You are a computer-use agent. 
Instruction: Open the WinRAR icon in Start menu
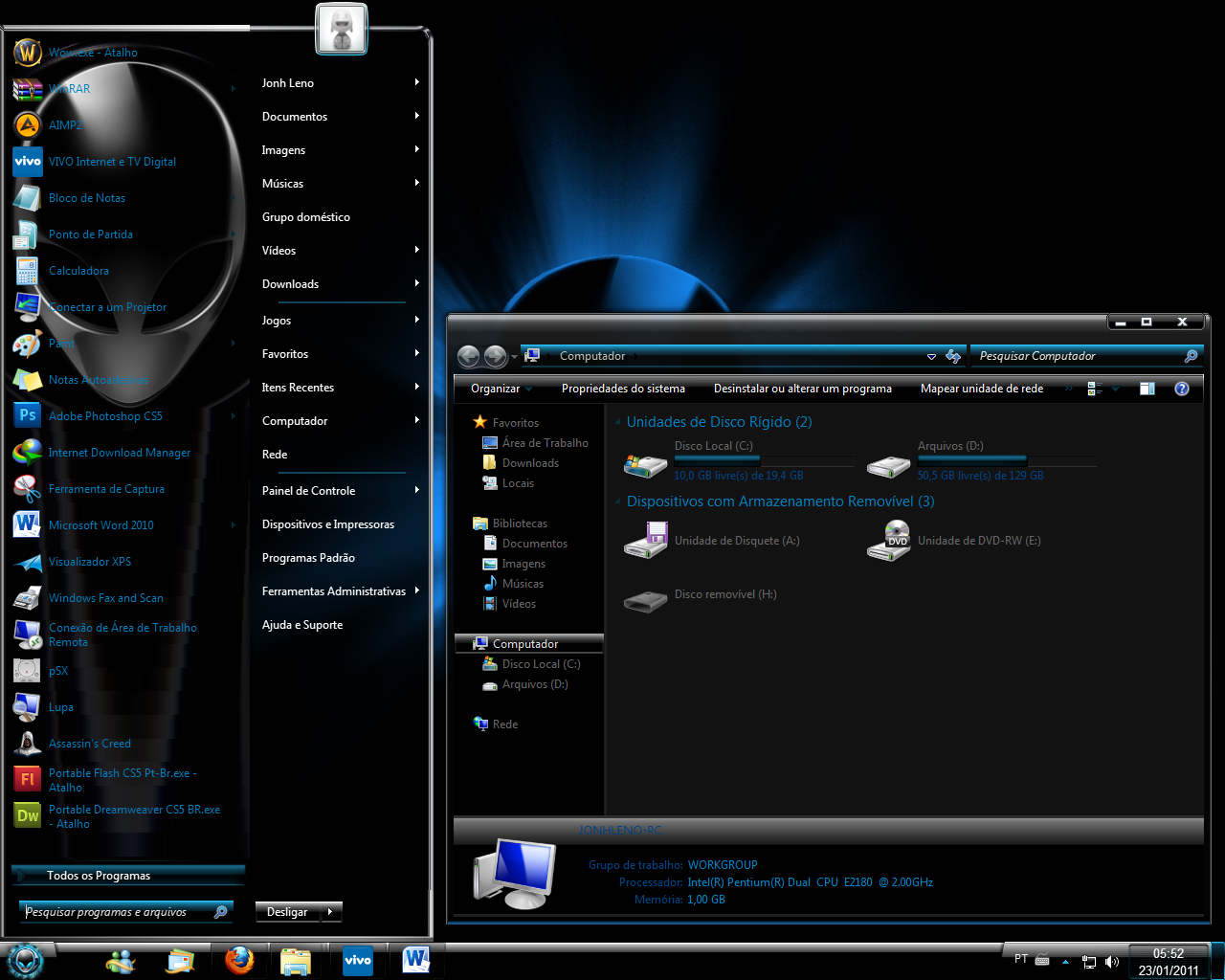[27, 89]
